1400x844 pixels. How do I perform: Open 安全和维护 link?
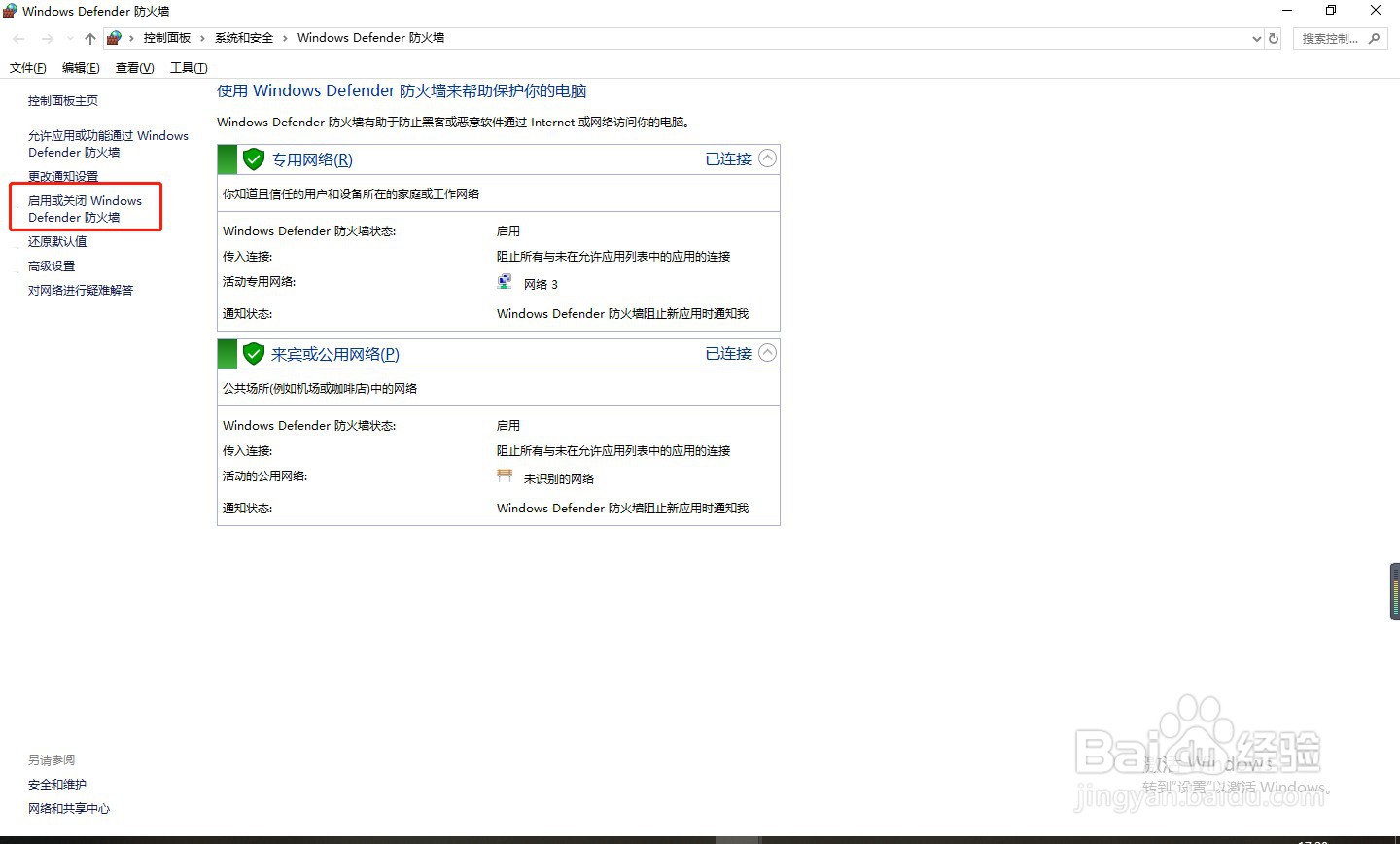pyautogui.click(x=57, y=785)
